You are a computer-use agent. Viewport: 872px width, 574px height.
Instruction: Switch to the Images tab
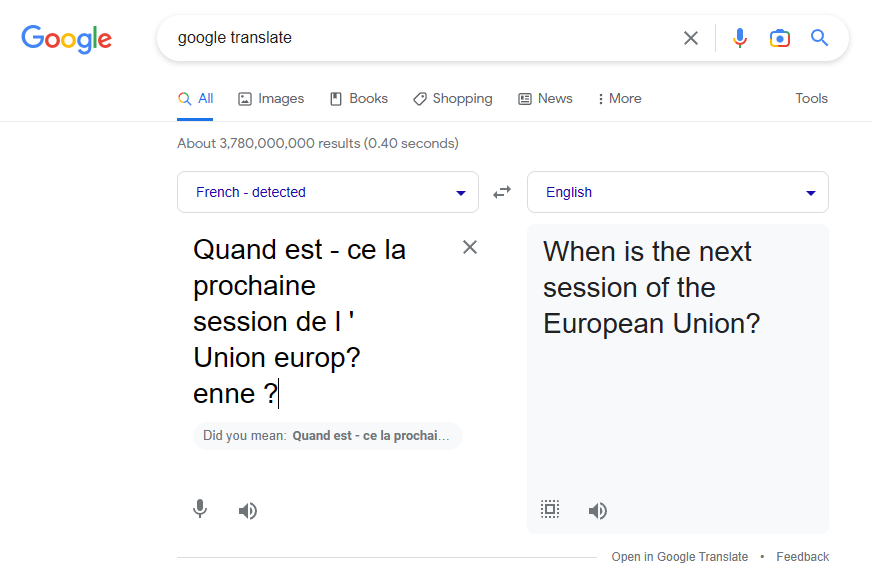point(271,98)
